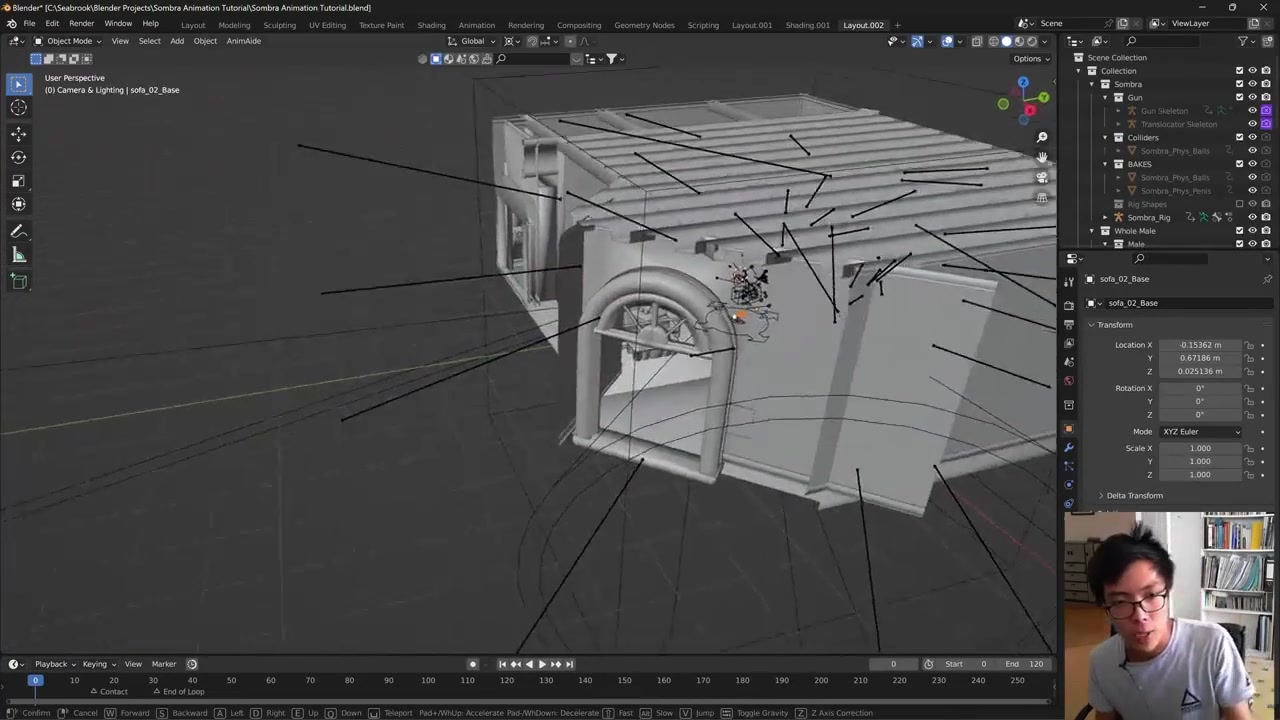
Task: Choose the Measure tool
Action: pyautogui.click(x=18, y=255)
